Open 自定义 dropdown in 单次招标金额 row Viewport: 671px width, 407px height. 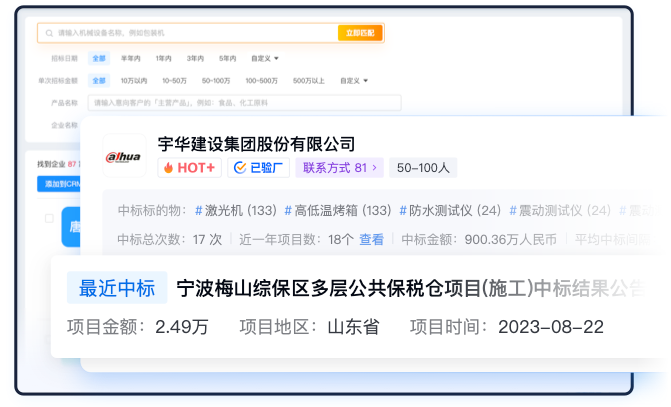(353, 80)
